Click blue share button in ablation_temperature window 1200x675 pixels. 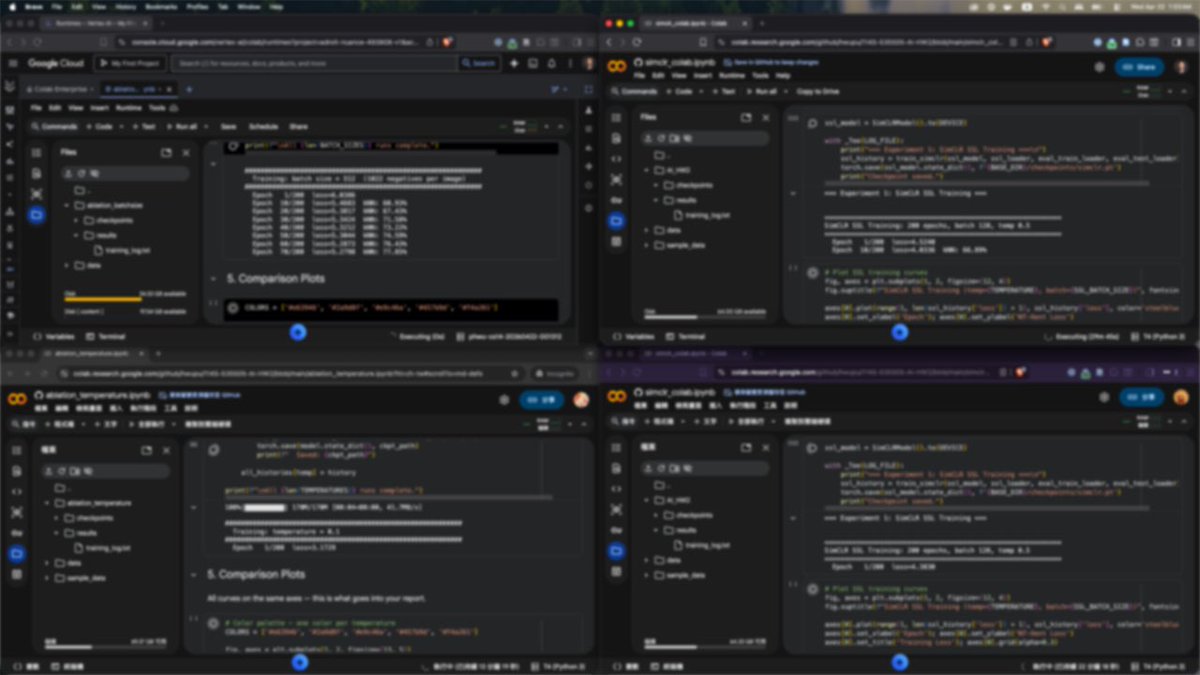click(x=541, y=399)
